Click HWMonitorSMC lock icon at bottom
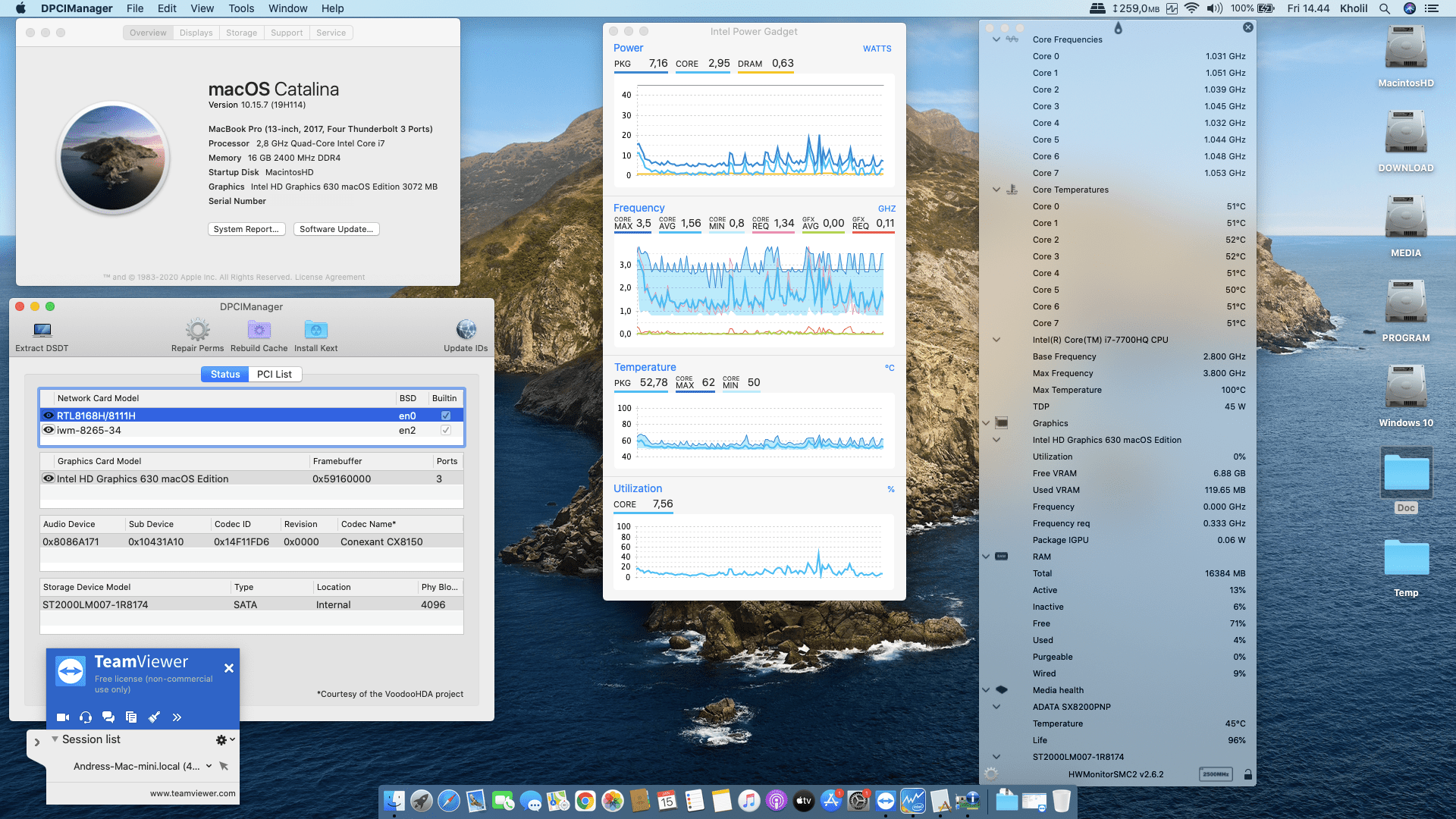 [1247, 774]
